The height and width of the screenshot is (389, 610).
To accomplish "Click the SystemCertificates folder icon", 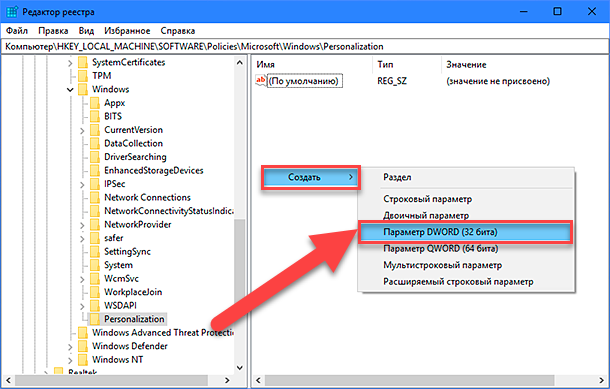I will 82,62.
